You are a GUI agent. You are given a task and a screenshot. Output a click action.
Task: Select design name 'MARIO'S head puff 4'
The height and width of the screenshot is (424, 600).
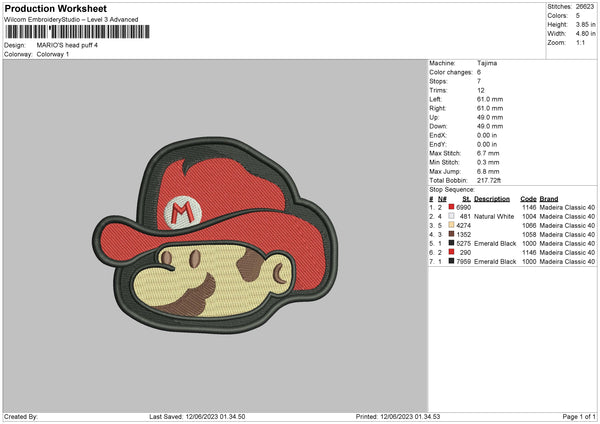click(x=67, y=45)
